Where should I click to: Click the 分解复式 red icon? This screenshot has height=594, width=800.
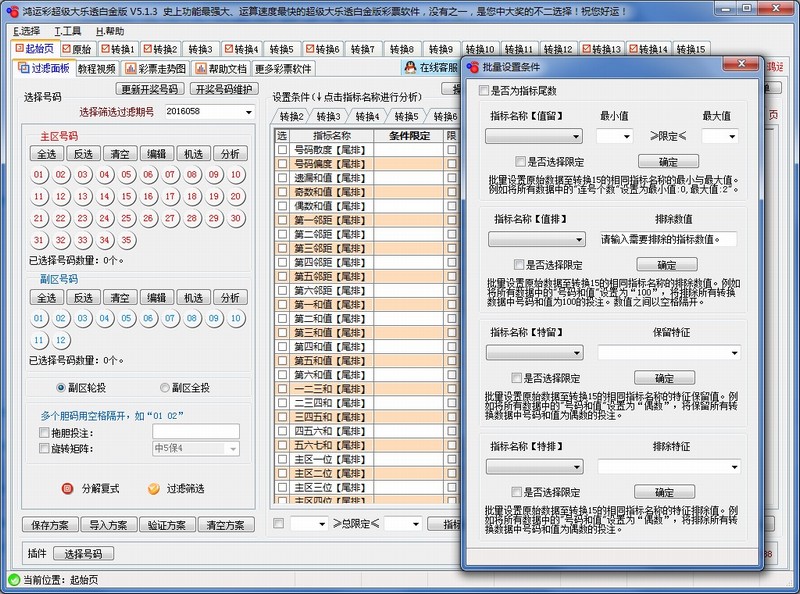(67, 489)
